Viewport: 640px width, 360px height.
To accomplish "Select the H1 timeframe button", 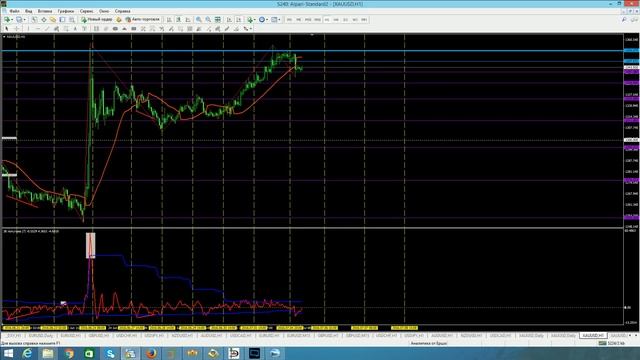I will coord(327,20).
